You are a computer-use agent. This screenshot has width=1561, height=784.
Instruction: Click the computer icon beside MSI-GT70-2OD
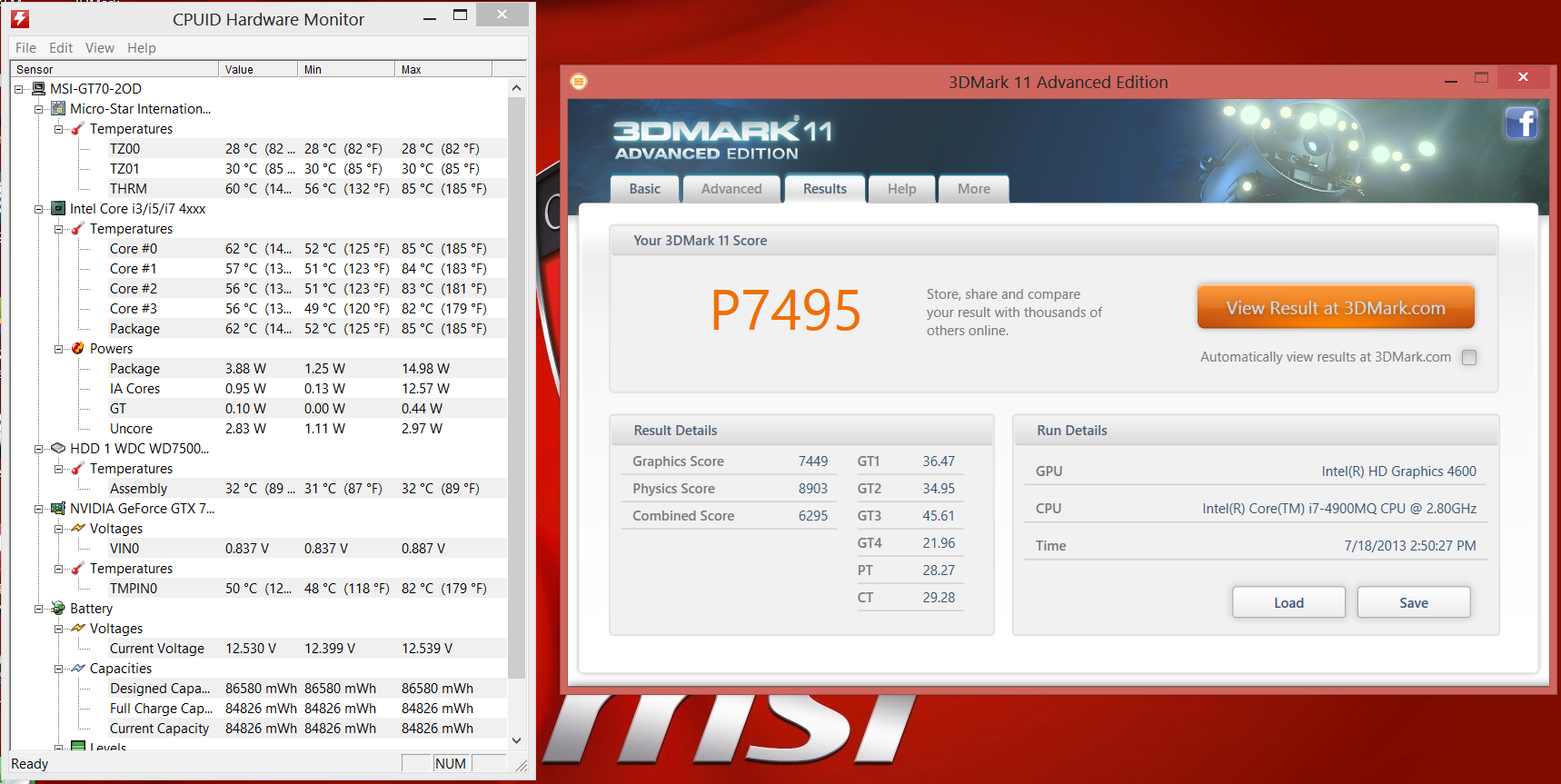(39, 88)
